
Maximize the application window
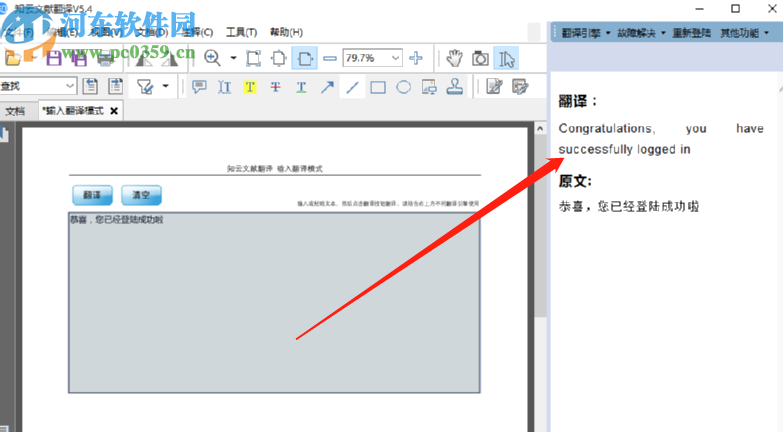click(x=736, y=8)
